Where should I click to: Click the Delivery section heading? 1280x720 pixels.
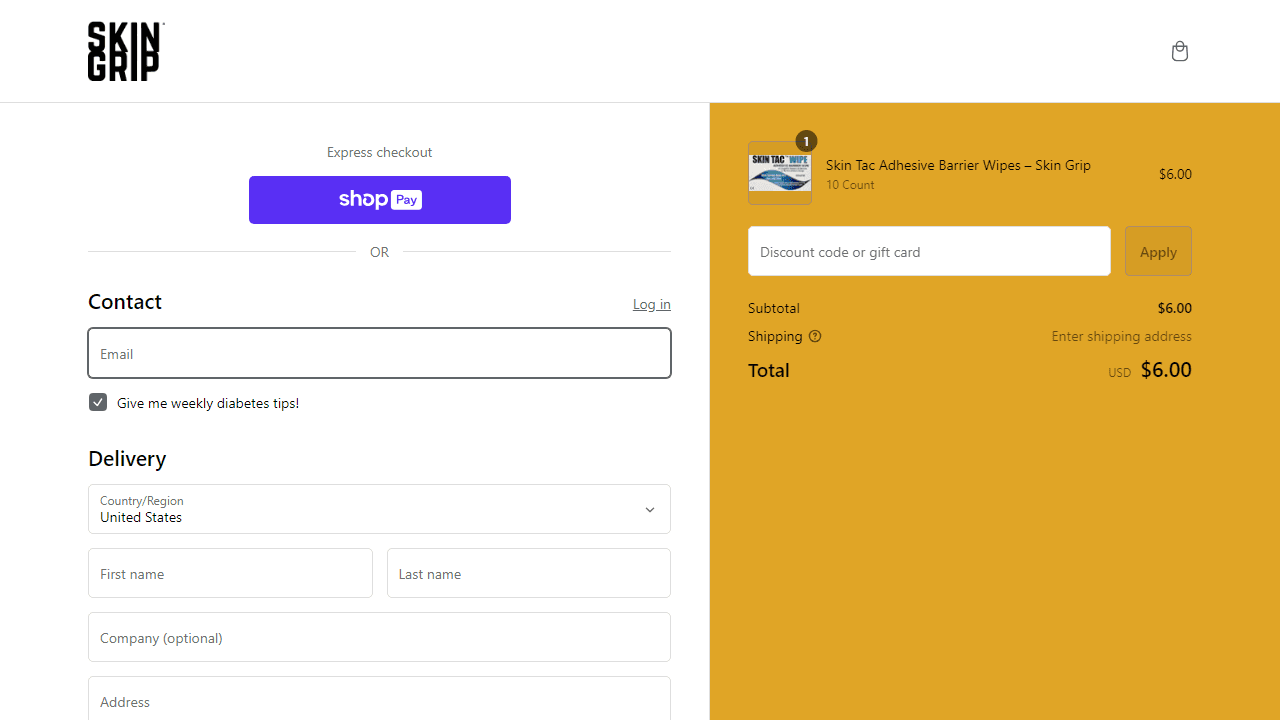[x=127, y=458]
